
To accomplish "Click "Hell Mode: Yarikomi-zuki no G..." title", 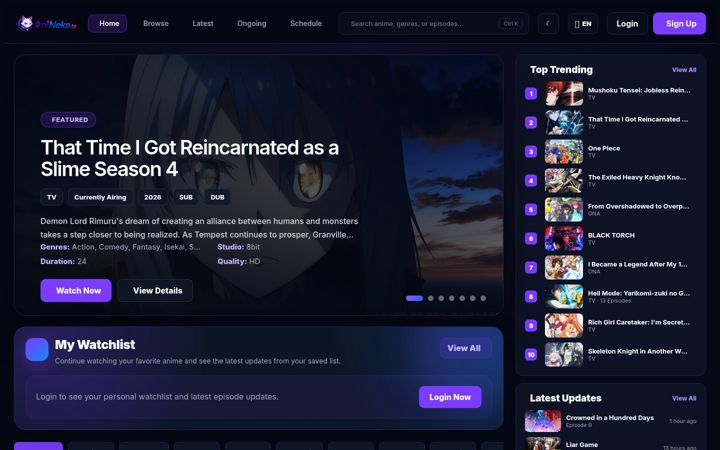I will point(639,293).
